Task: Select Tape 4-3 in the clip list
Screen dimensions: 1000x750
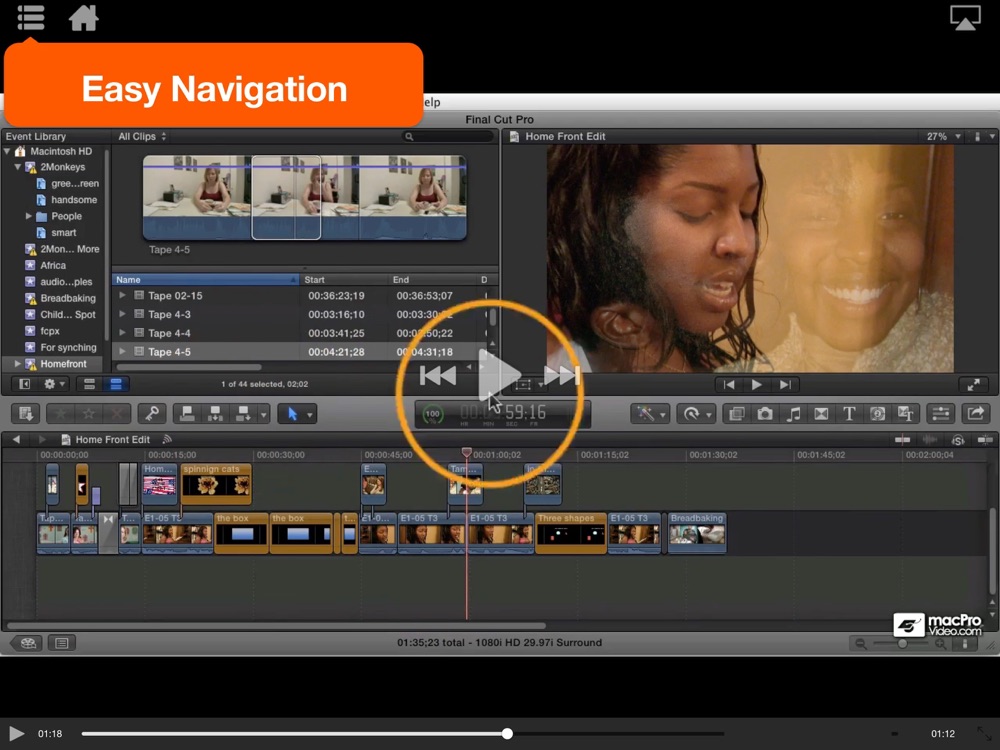Action: point(169,315)
